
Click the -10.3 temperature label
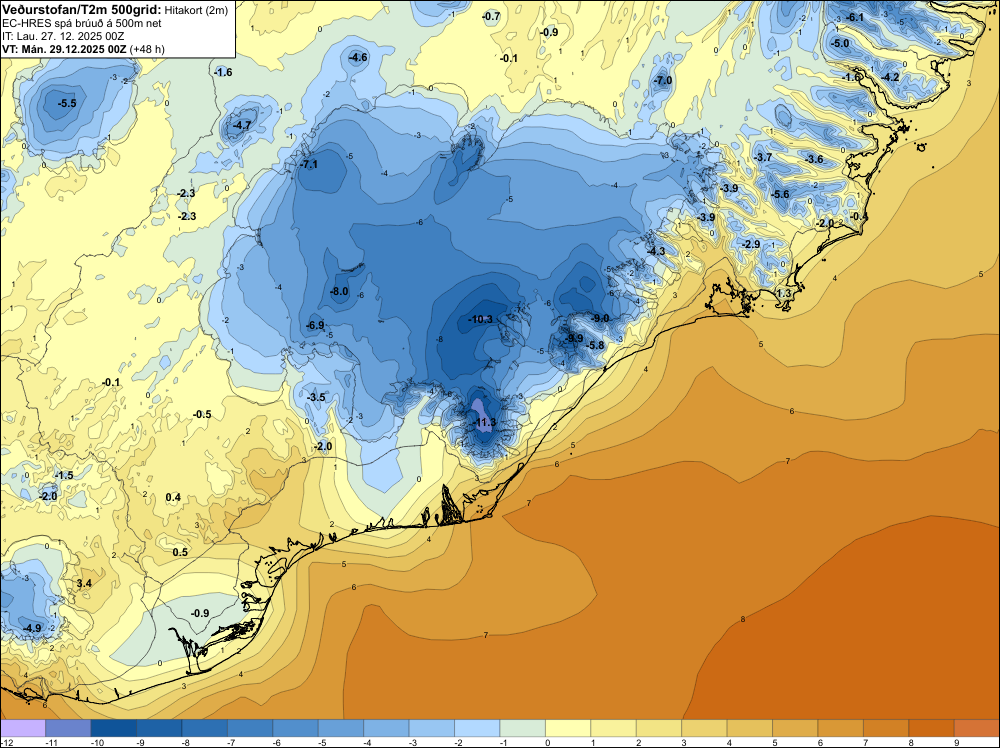(480, 319)
